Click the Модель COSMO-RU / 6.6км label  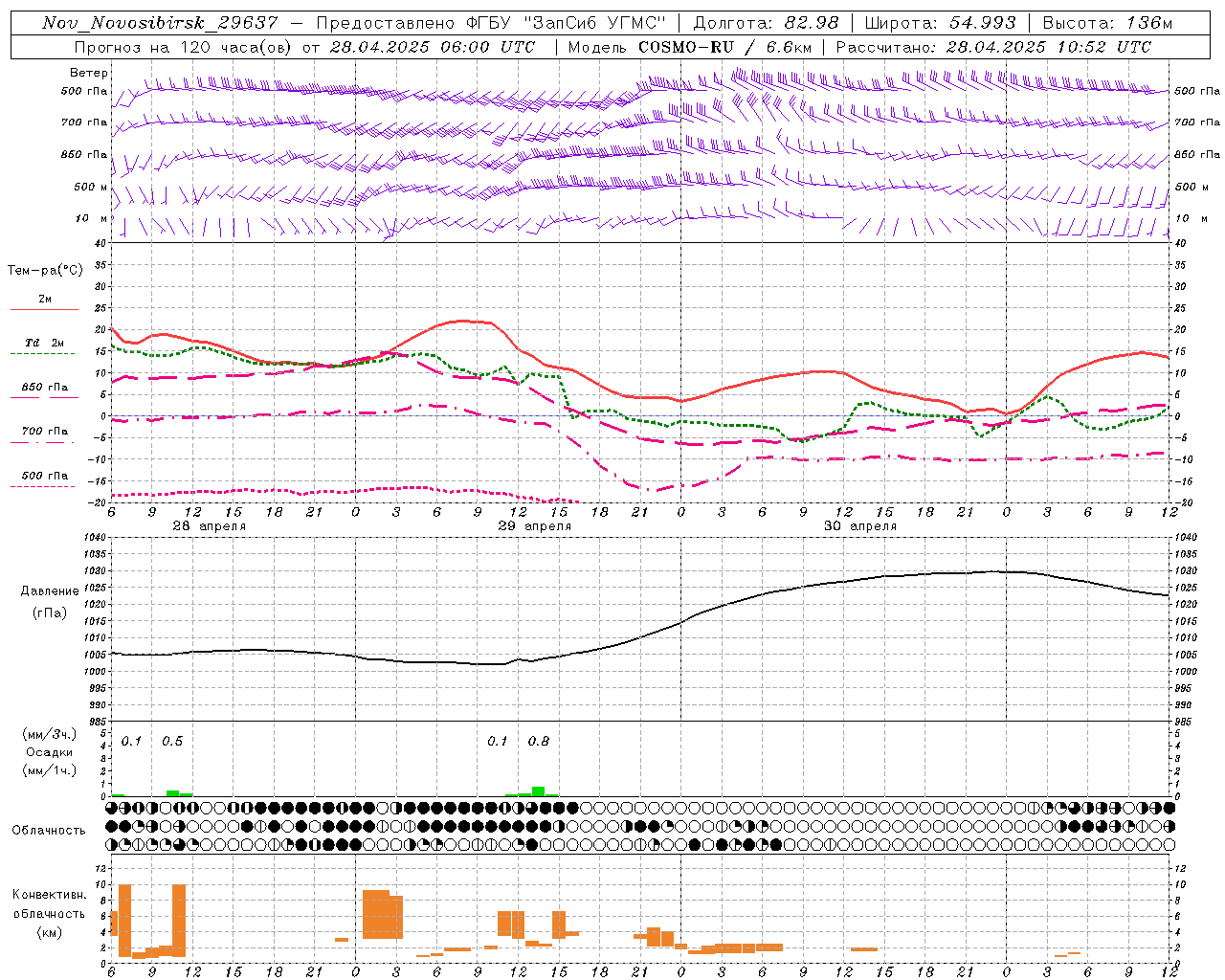pos(689,47)
